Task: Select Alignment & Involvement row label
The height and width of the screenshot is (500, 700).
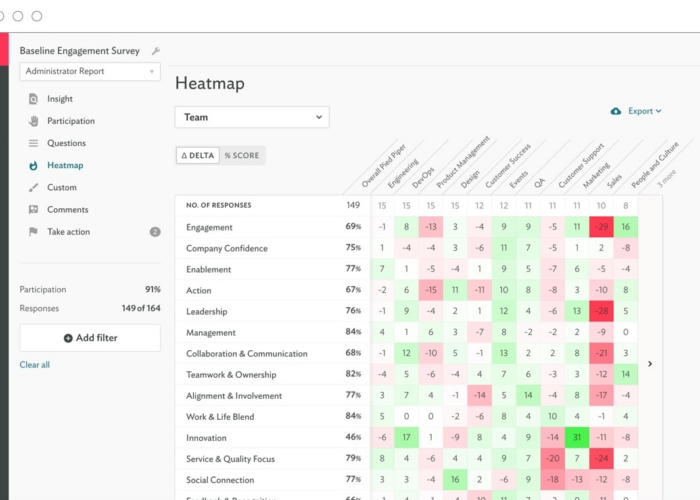Action: 234,396
